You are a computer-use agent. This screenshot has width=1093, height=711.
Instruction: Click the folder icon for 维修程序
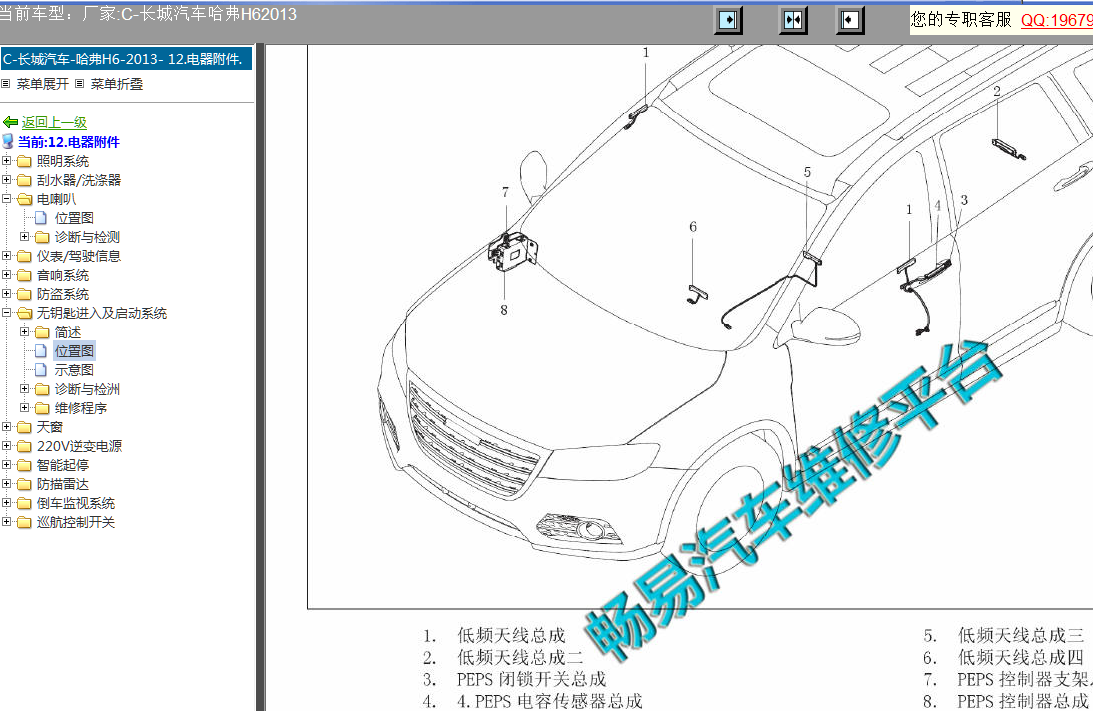click(x=43, y=408)
